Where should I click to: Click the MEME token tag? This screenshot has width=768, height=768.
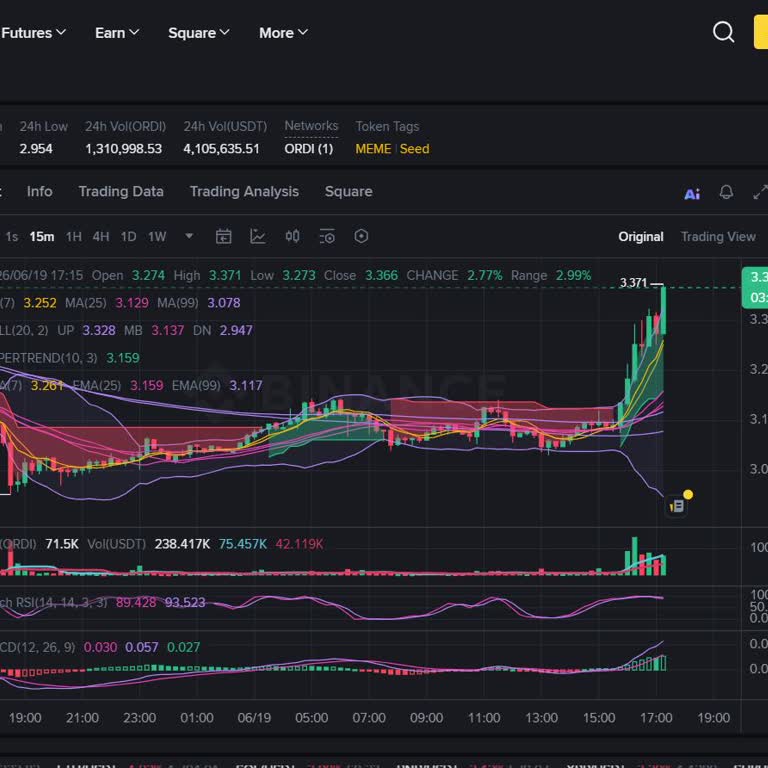pyautogui.click(x=373, y=149)
